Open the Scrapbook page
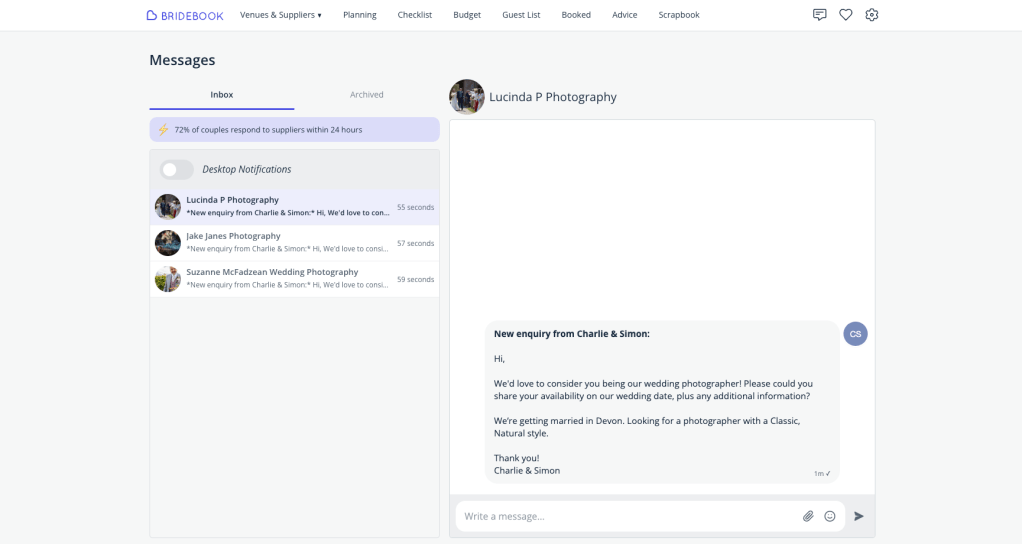Viewport: 1022px width, 544px height. pos(678,15)
